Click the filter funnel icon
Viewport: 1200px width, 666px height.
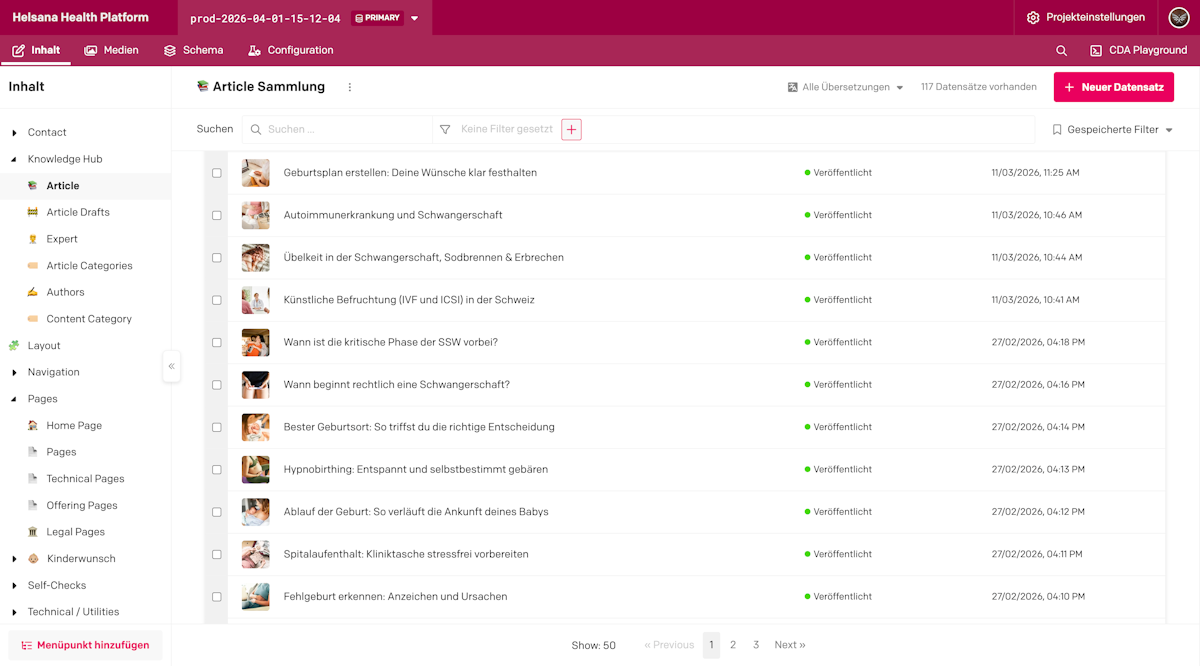pos(445,129)
